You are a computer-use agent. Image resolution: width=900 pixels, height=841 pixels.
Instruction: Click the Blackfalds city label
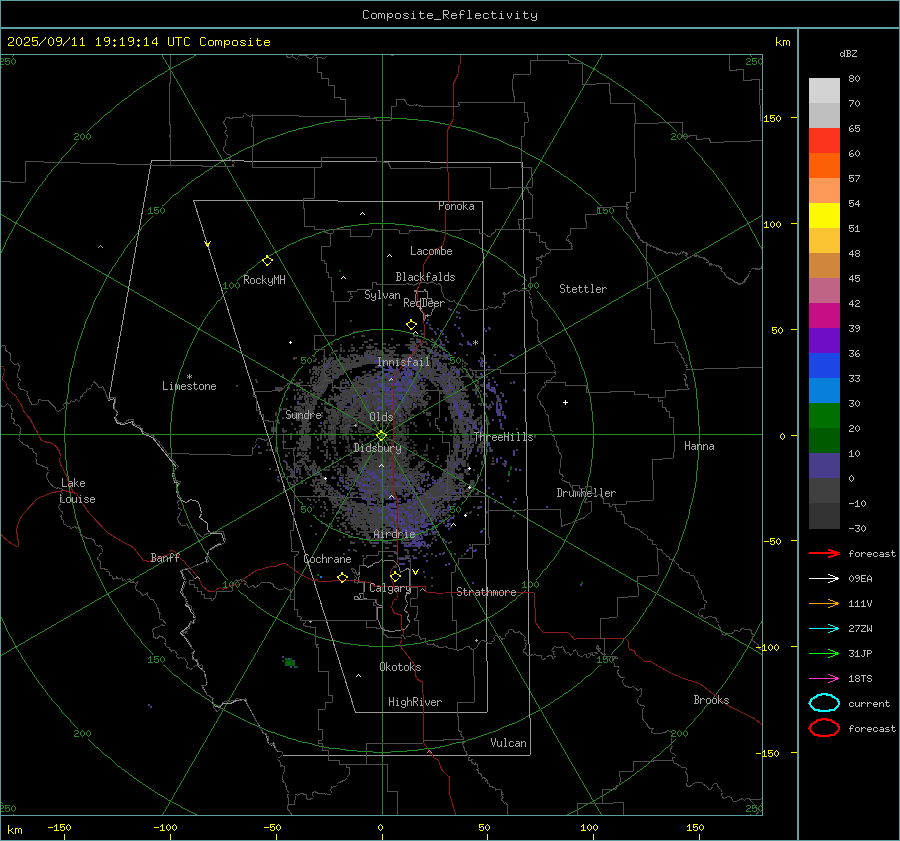pos(425,277)
